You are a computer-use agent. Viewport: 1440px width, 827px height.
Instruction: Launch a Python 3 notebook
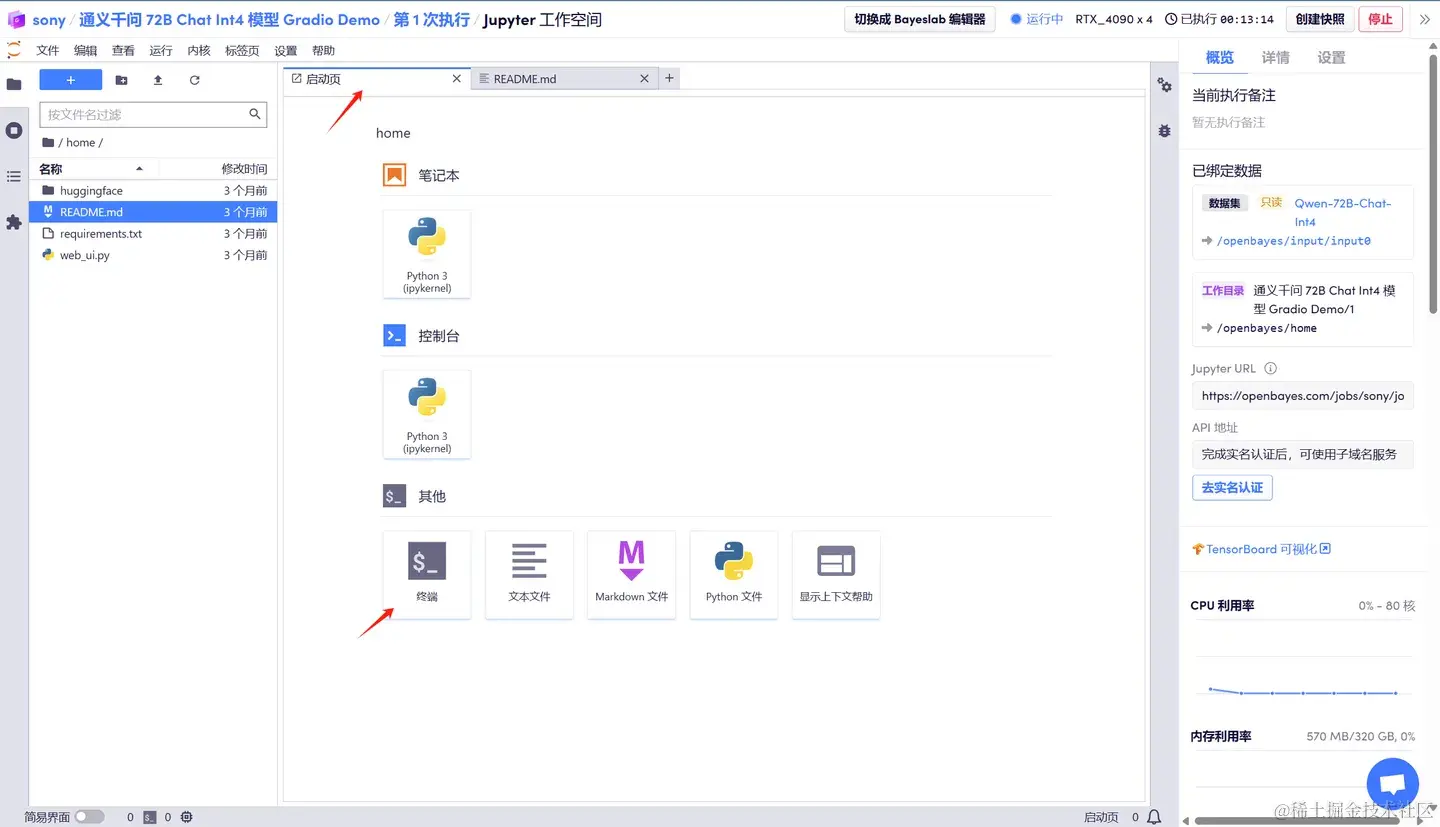click(x=427, y=254)
